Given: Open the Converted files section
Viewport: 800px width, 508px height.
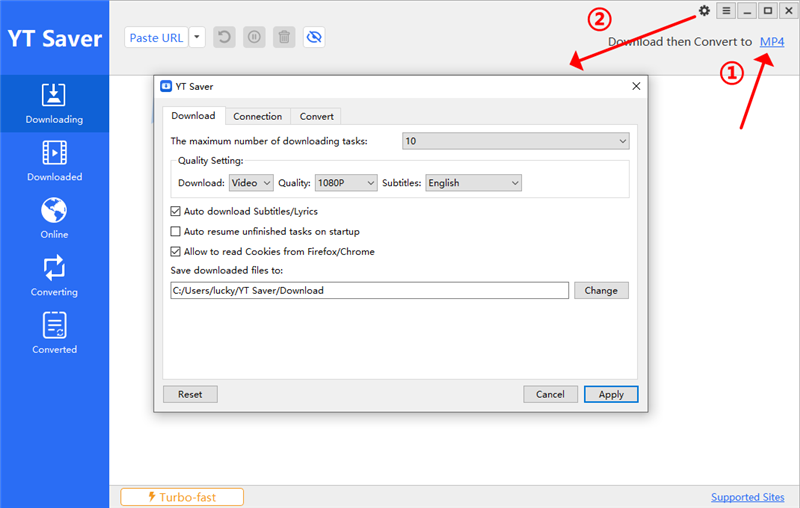Looking at the screenshot, I should click(x=54, y=334).
